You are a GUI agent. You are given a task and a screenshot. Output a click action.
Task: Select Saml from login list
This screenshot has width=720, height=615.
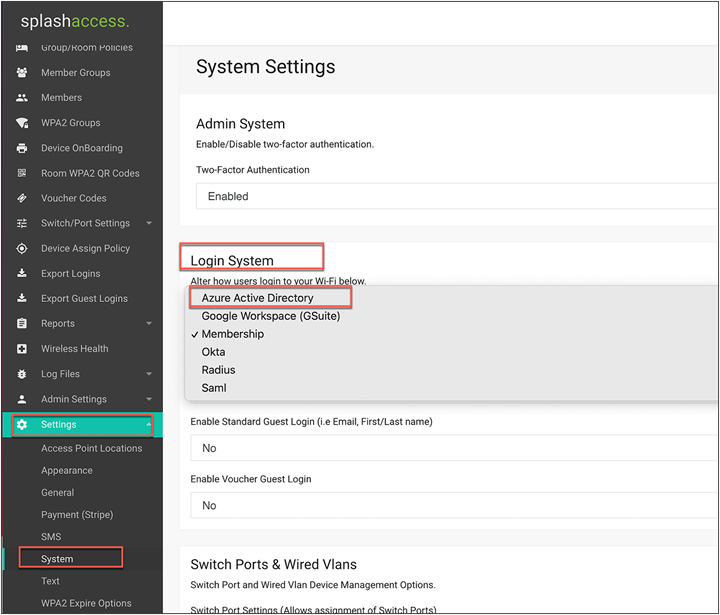point(214,388)
